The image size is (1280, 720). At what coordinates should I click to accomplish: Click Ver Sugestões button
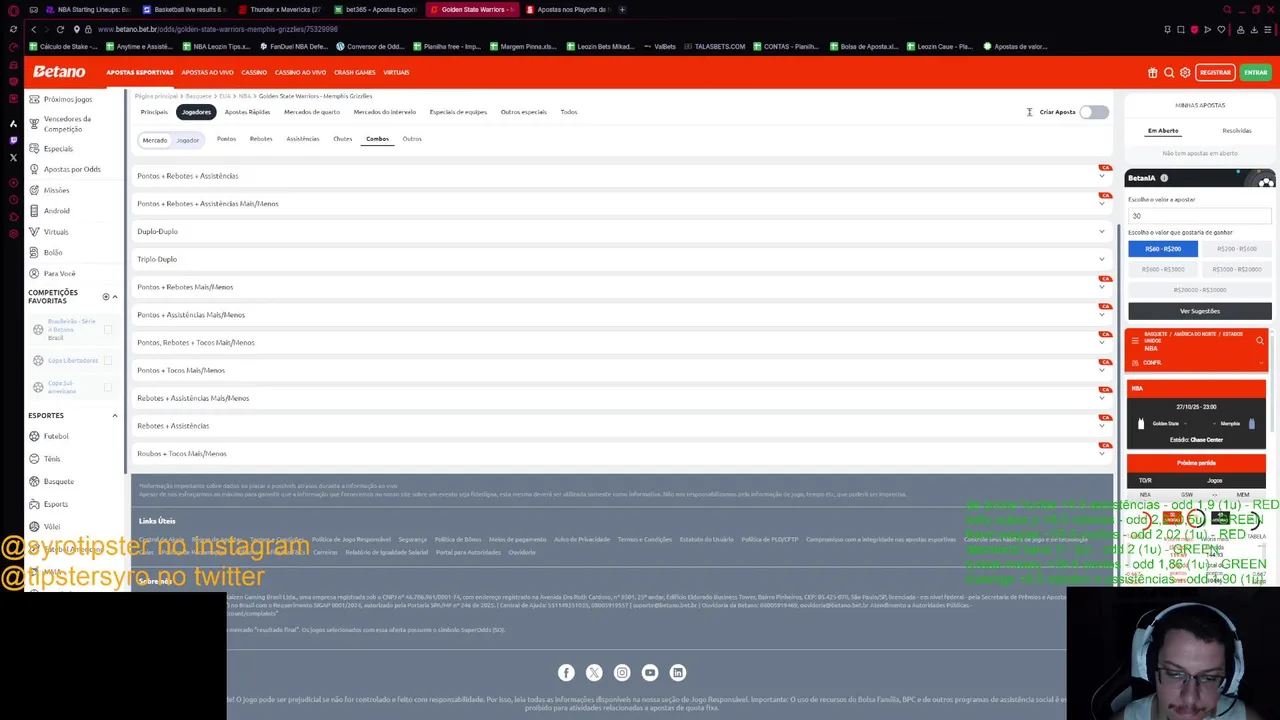(x=1200, y=311)
